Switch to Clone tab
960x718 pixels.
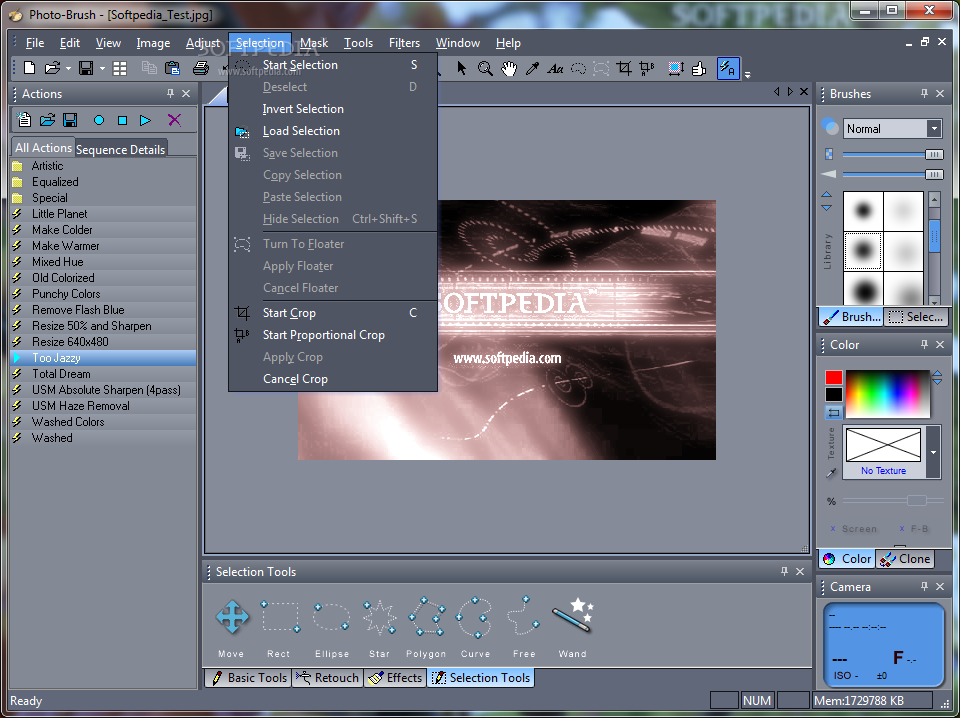tap(905, 559)
